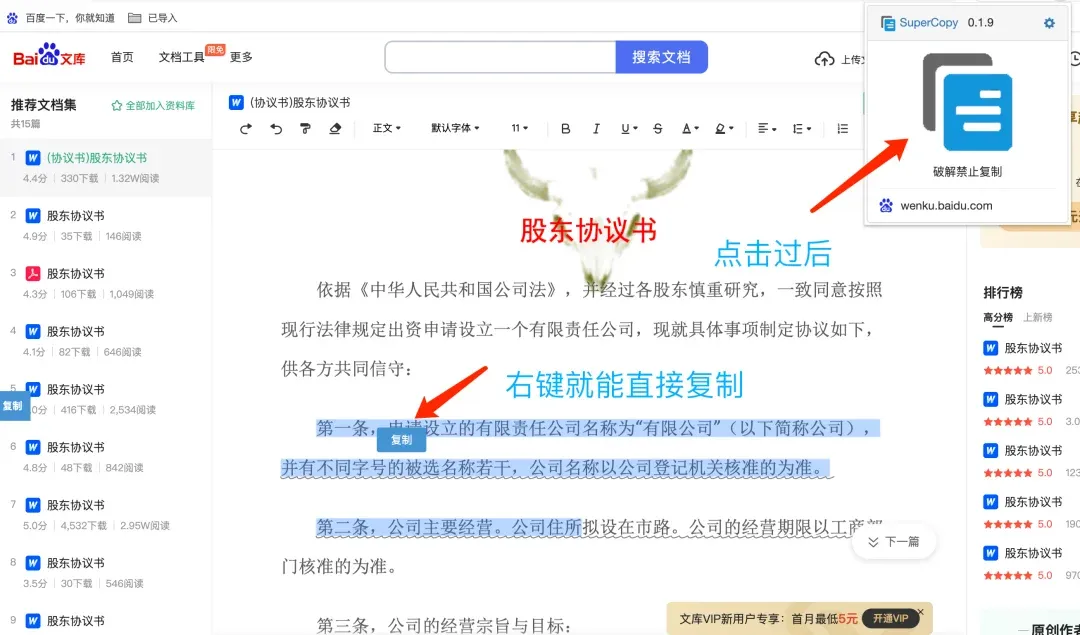Open the 已导入 bookmarks folder
This screenshot has height=635, width=1080.
coord(153,18)
